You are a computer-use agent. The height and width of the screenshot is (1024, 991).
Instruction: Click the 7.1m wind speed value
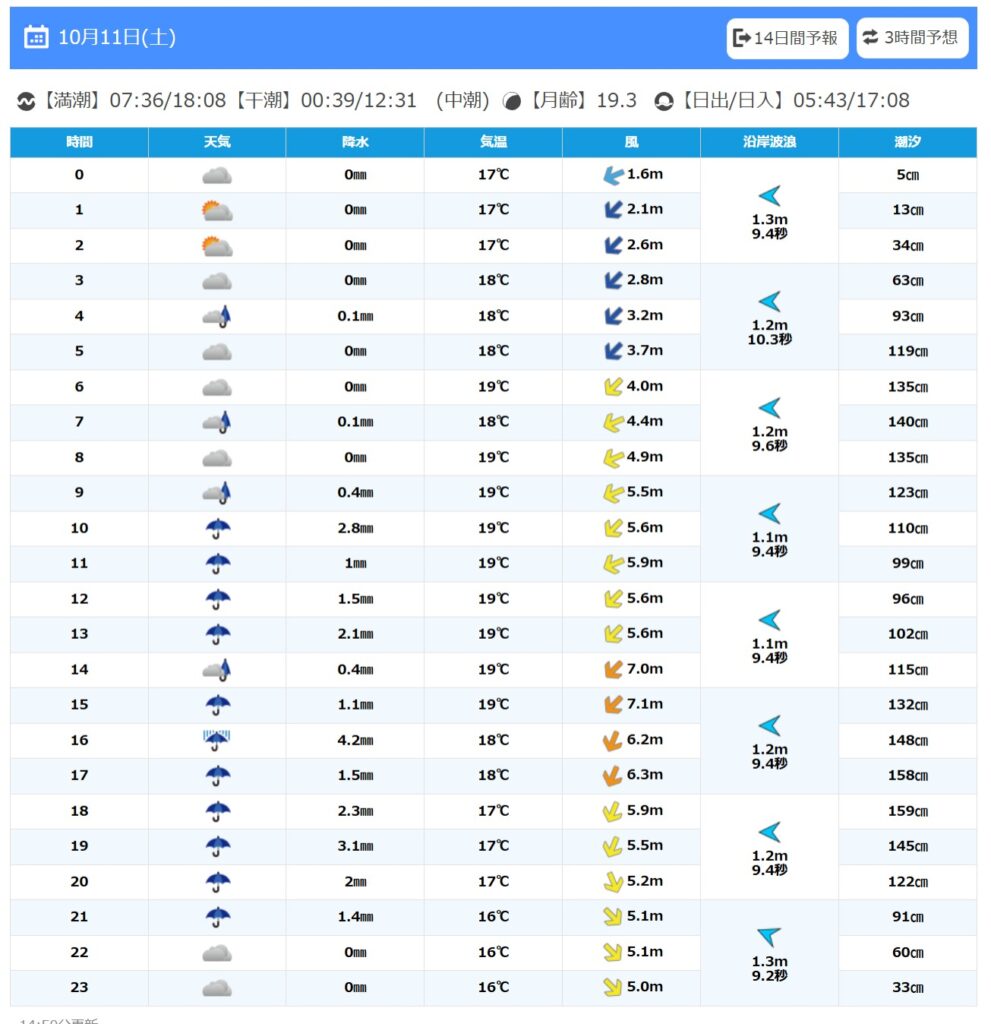(645, 704)
